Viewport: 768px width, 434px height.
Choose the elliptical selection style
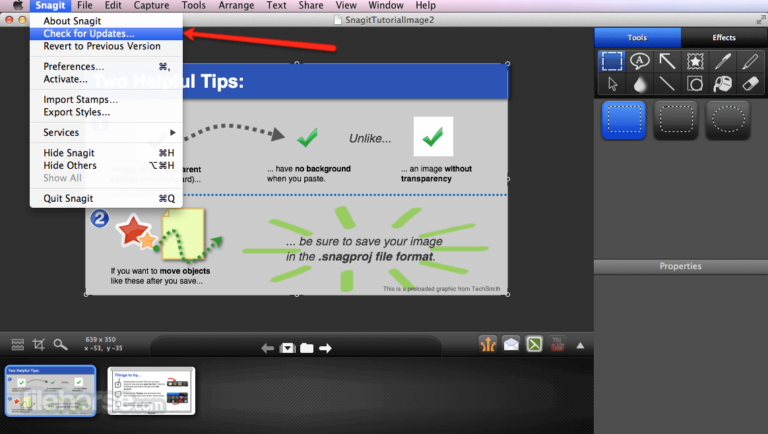tap(728, 120)
